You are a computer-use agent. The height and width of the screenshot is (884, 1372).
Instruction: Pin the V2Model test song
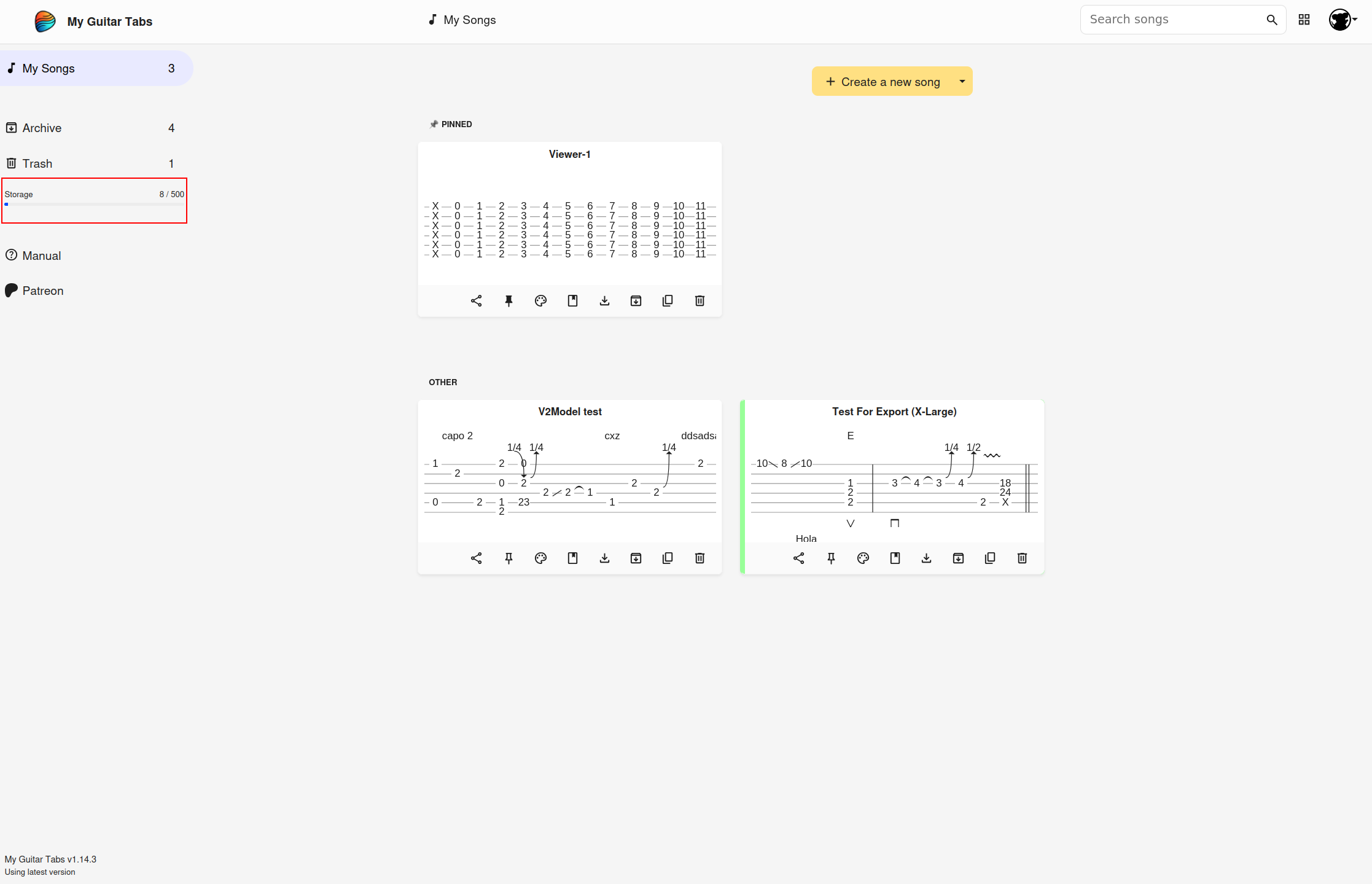pos(509,558)
